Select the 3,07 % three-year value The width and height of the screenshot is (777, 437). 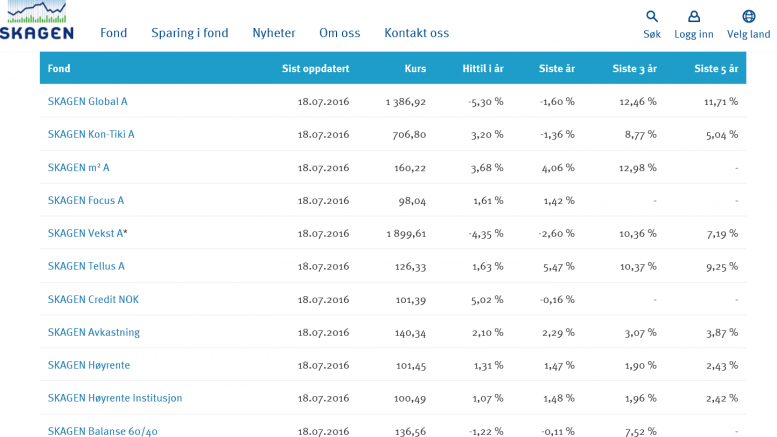[x=641, y=332]
